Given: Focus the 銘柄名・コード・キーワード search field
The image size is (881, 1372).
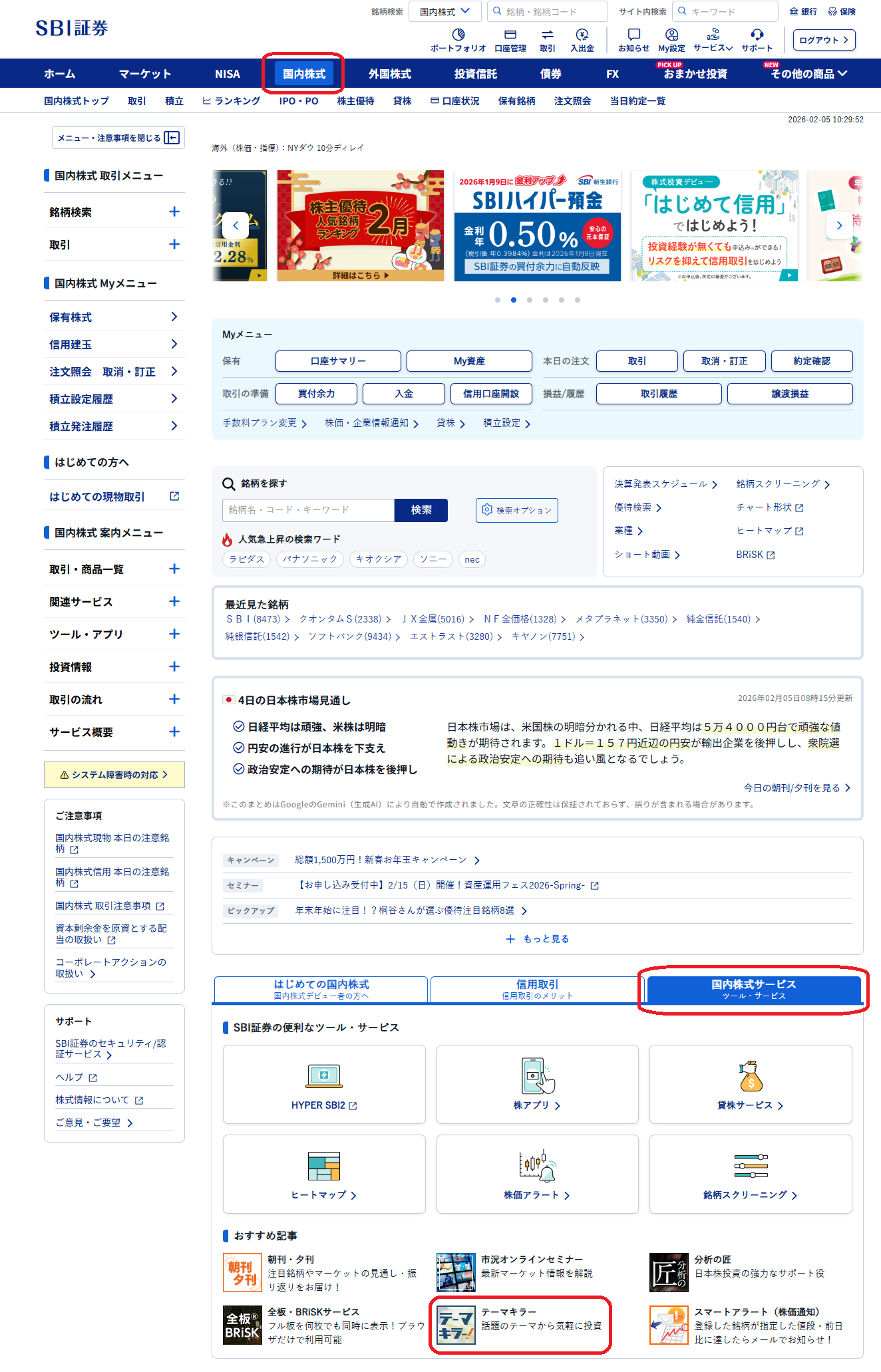Looking at the screenshot, I should point(308,510).
